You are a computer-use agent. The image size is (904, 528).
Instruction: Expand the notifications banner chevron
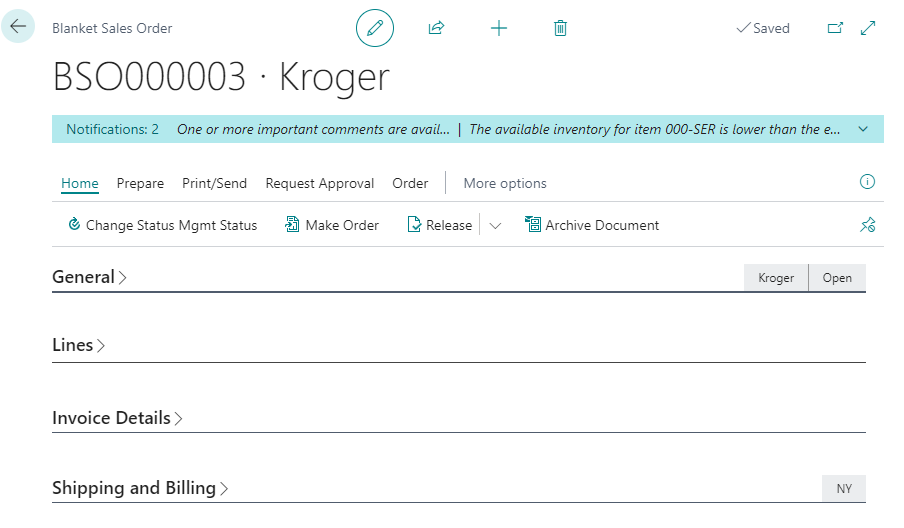pyautogui.click(x=863, y=129)
